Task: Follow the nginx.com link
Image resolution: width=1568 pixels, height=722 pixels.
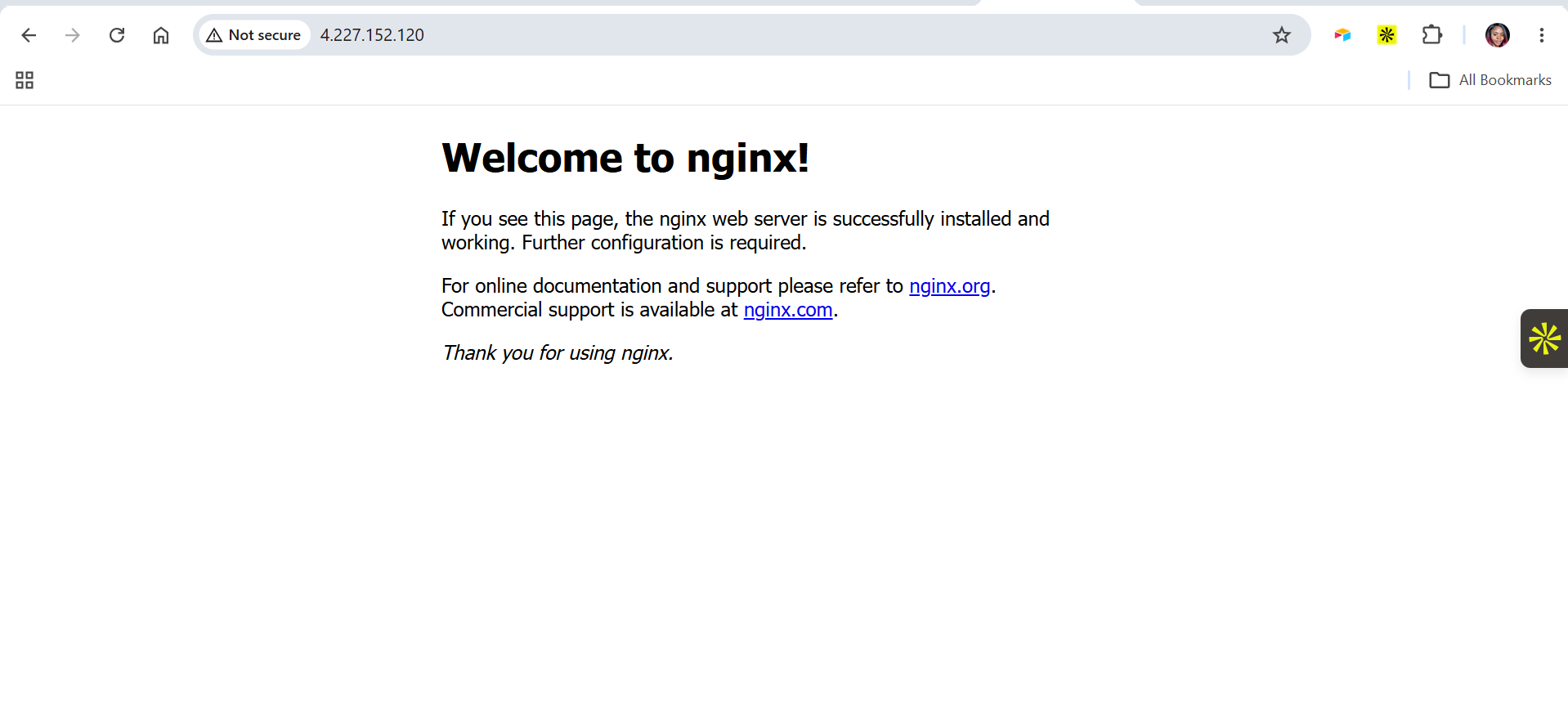Action: tap(788, 310)
